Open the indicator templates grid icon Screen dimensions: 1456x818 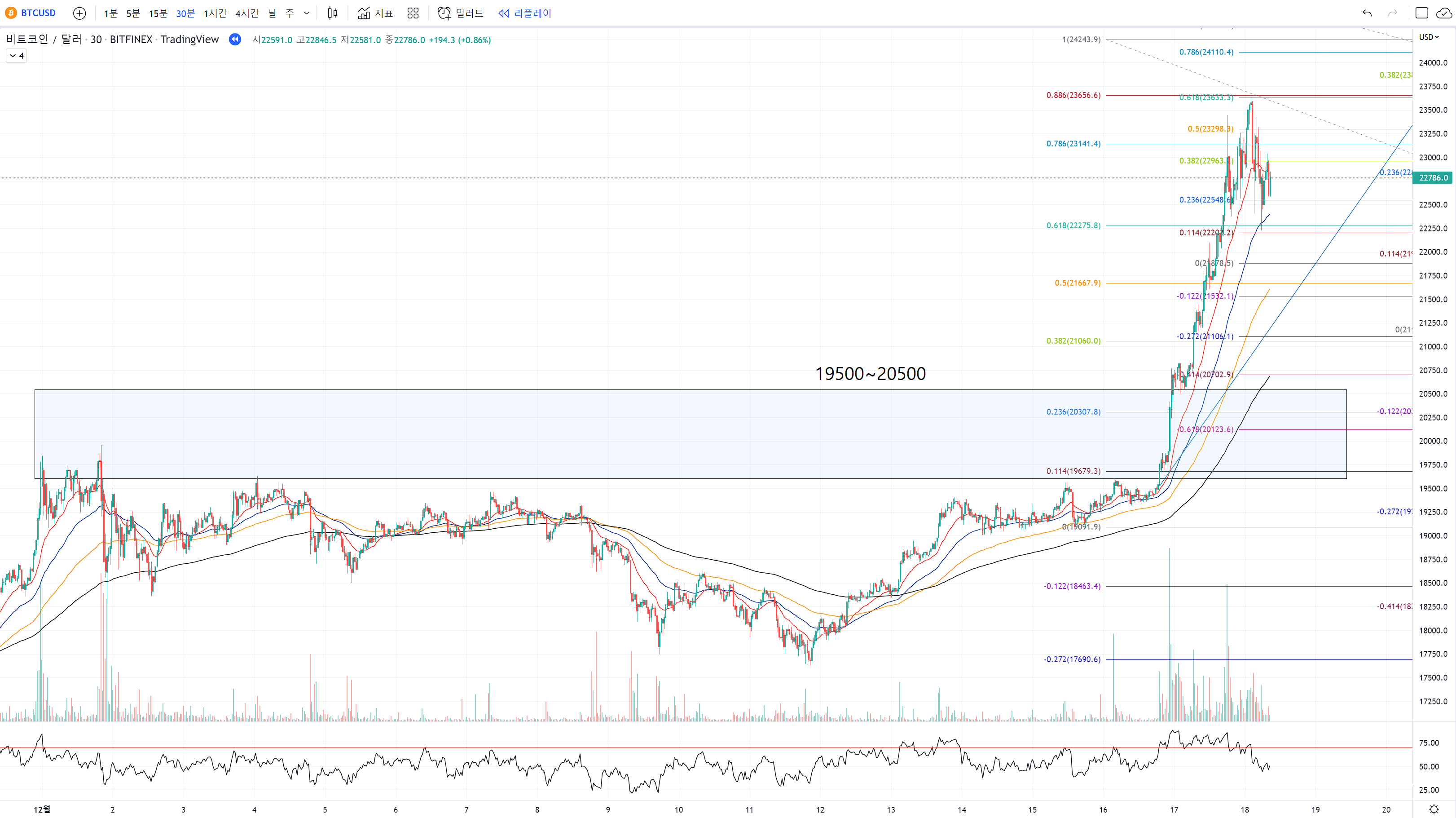click(413, 13)
